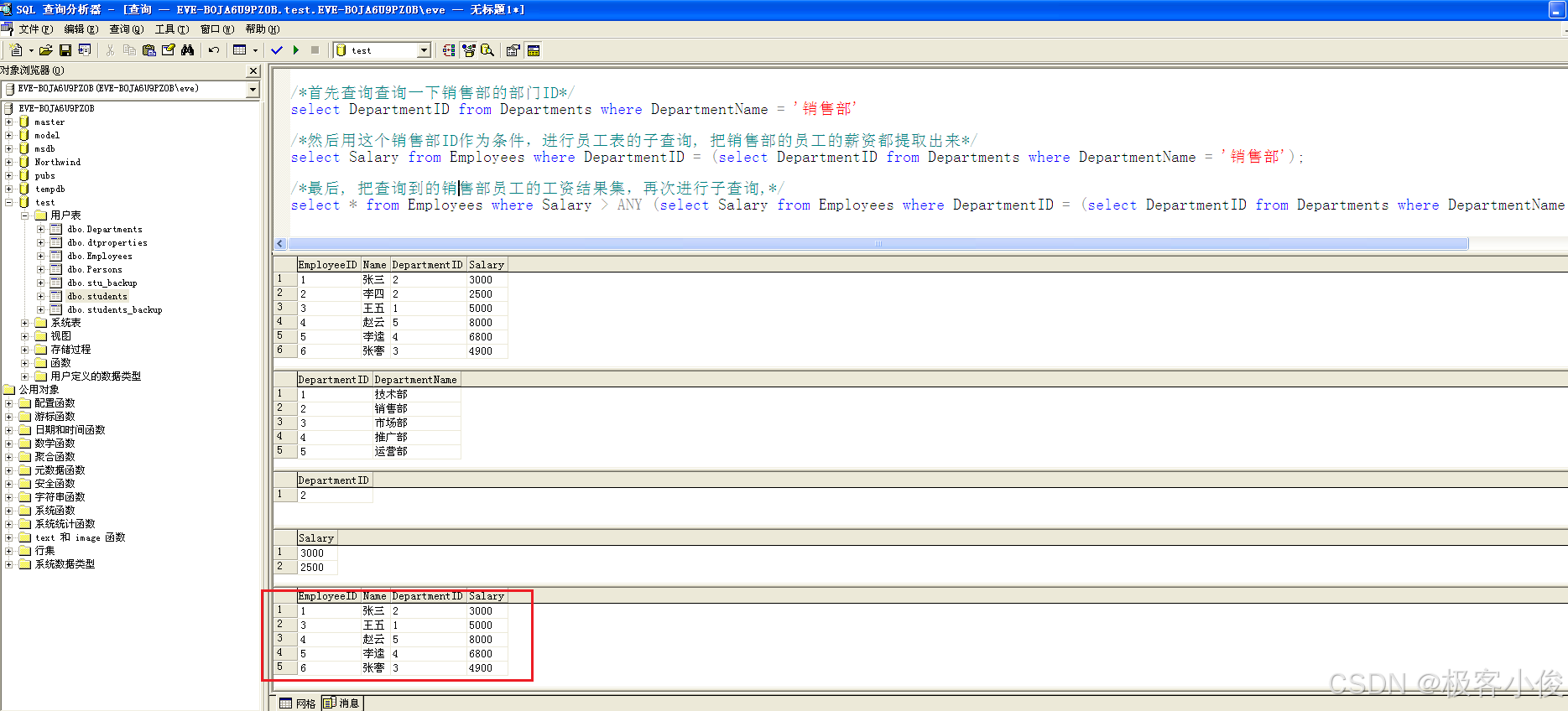The height and width of the screenshot is (711, 1568).
Task: Click the Open file folder icon
Action: [46, 50]
